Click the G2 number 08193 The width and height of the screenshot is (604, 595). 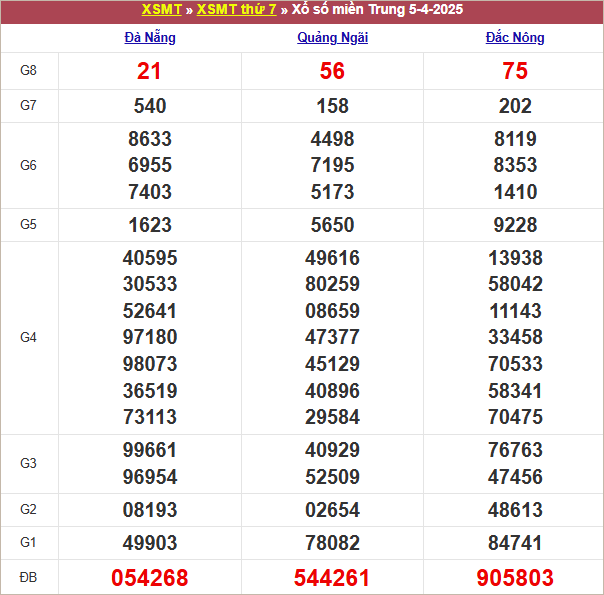click(x=150, y=510)
